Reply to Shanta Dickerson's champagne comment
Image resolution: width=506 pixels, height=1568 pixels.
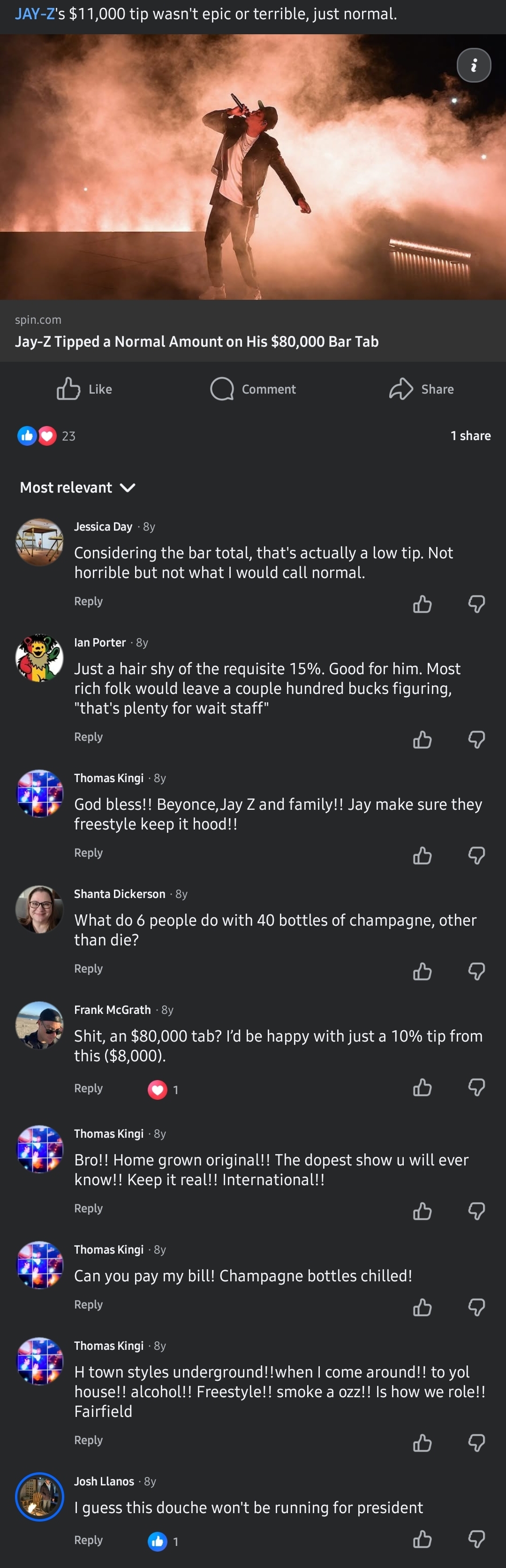[x=88, y=968]
